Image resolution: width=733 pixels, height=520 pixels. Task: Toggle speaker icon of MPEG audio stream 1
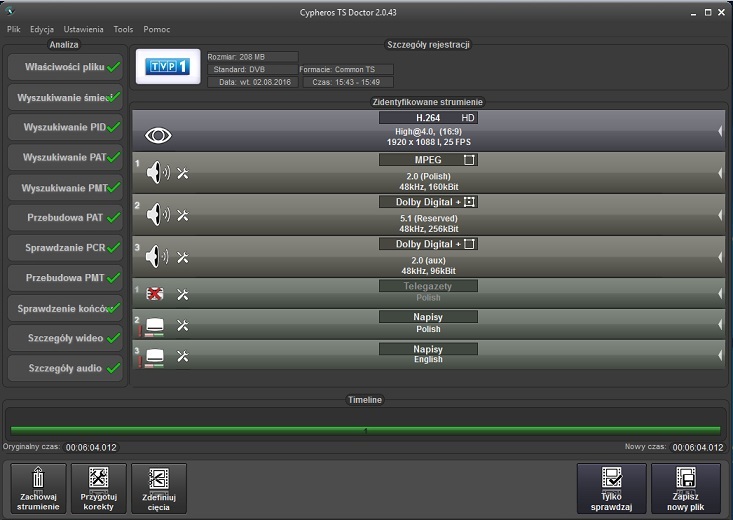158,174
